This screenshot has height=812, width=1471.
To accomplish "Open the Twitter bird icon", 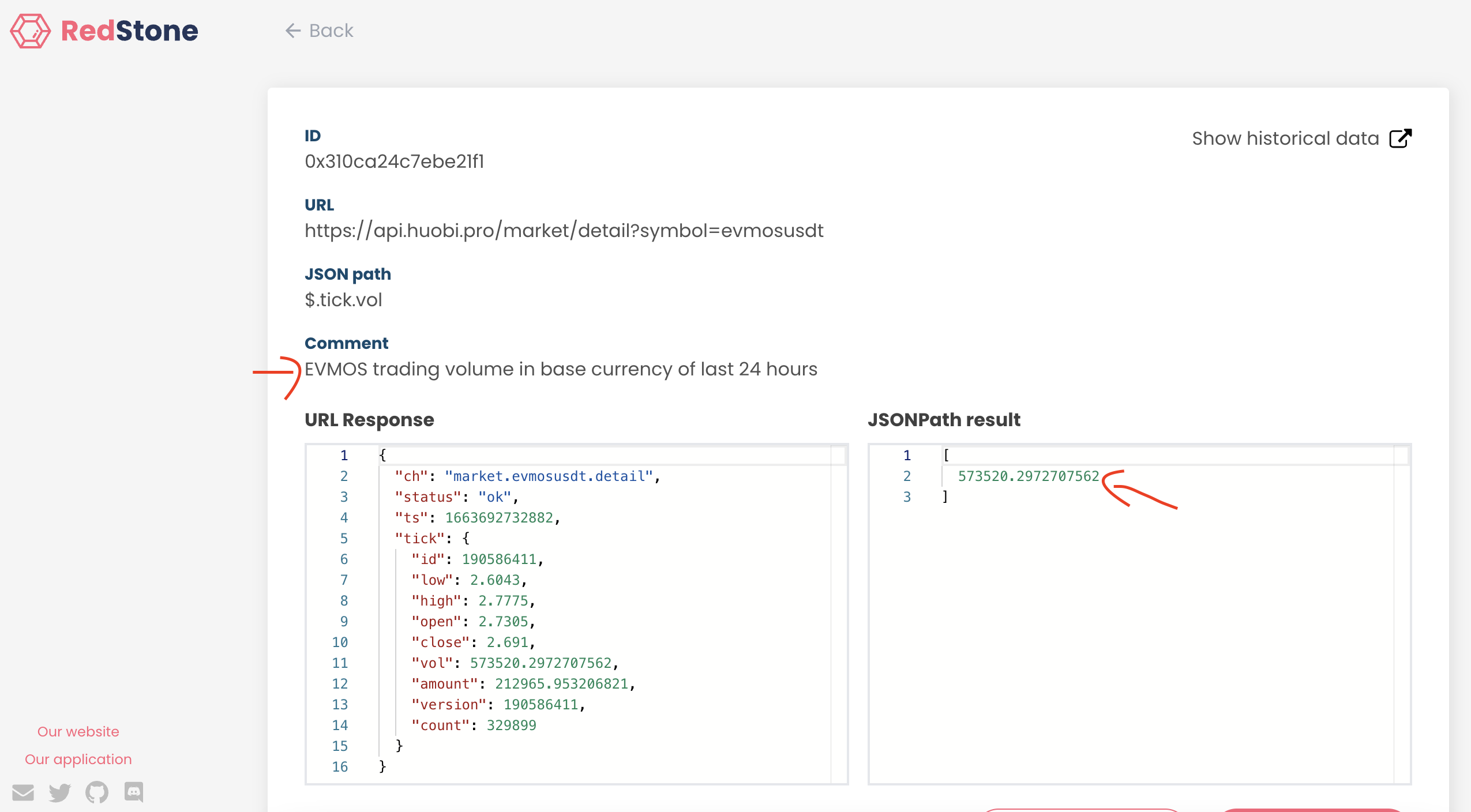I will [59, 792].
